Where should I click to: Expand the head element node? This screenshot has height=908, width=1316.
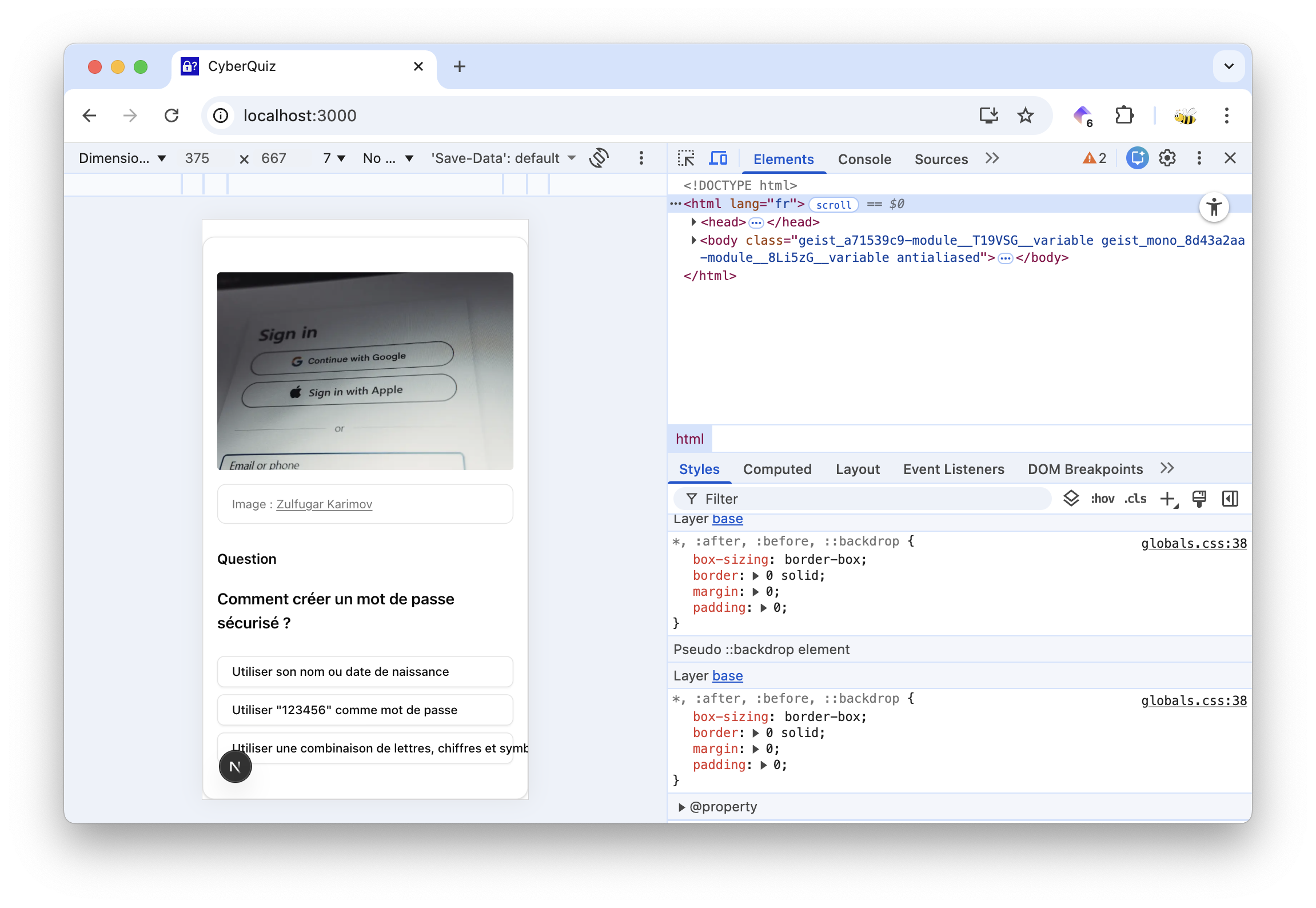[x=693, y=222]
